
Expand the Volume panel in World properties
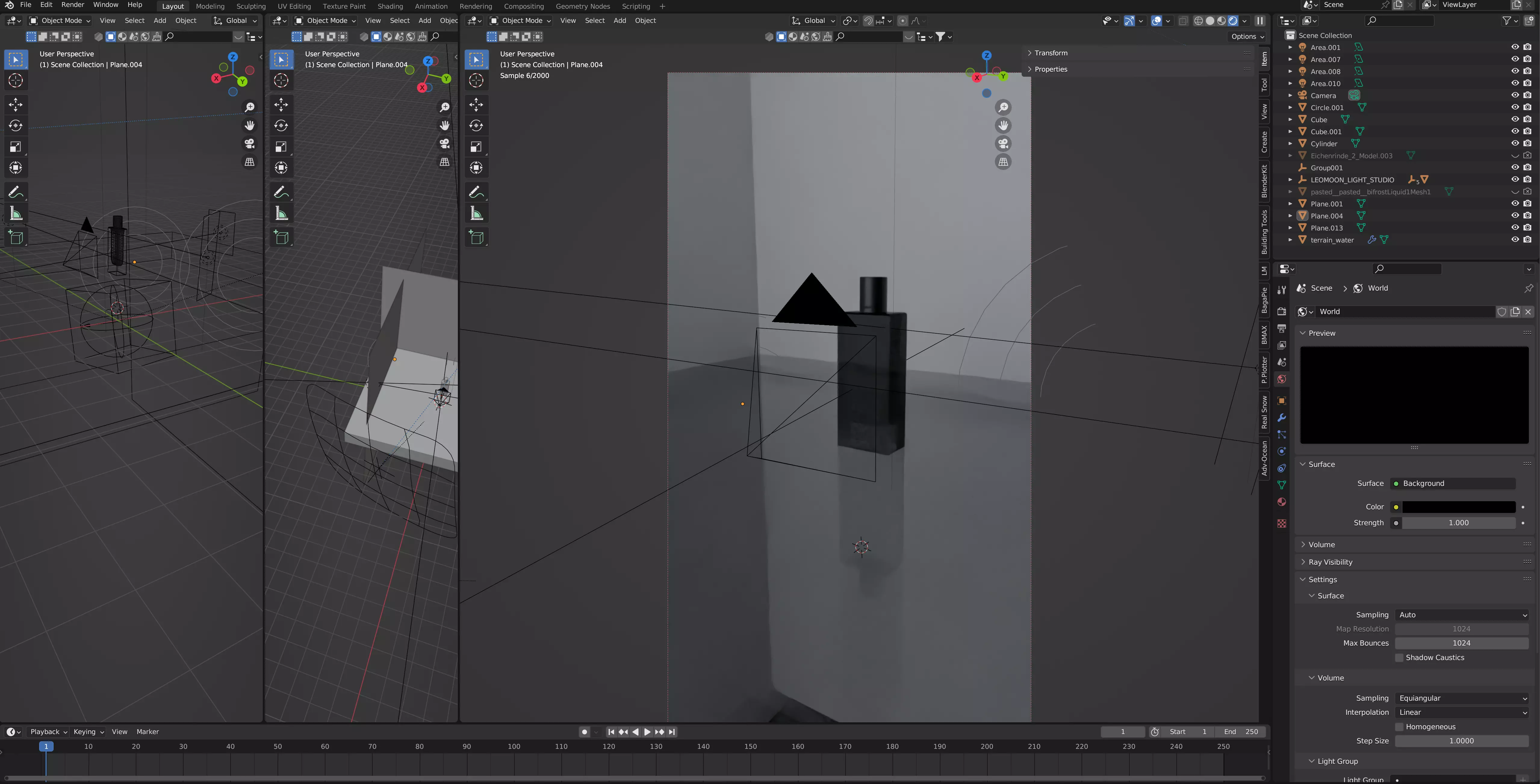(x=1321, y=545)
